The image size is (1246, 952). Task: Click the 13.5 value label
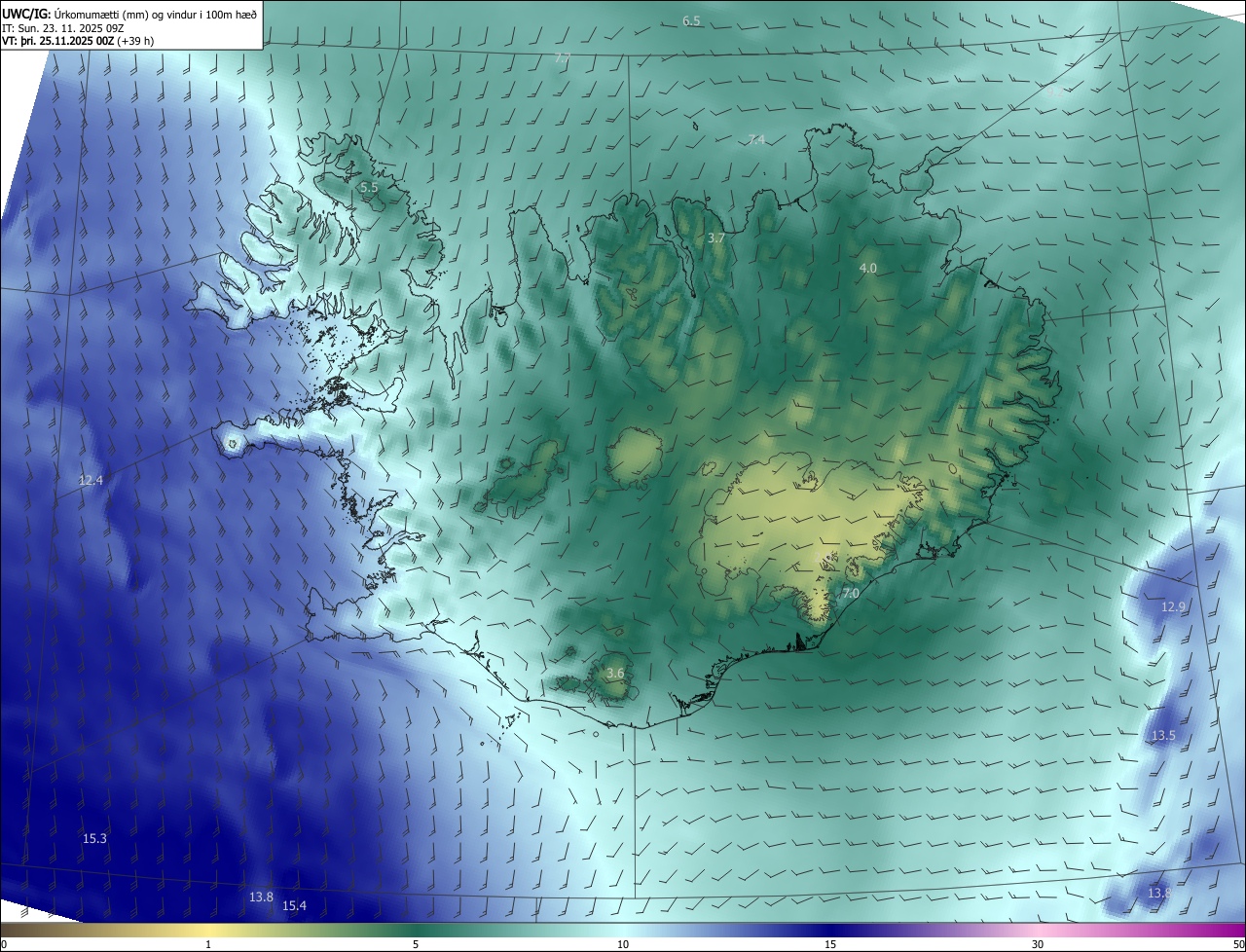1163,735
